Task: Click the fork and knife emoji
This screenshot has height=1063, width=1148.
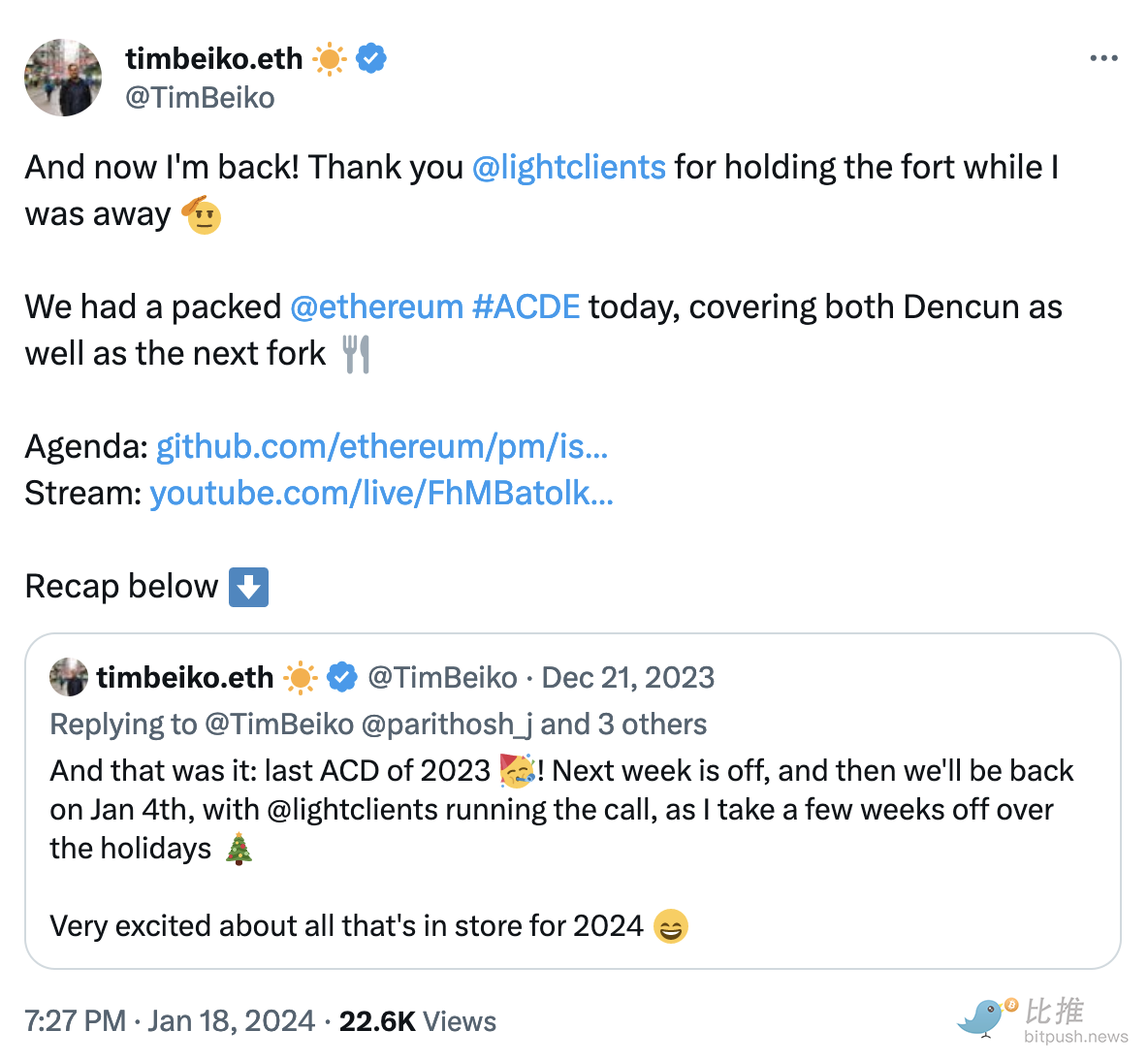Action: (357, 354)
